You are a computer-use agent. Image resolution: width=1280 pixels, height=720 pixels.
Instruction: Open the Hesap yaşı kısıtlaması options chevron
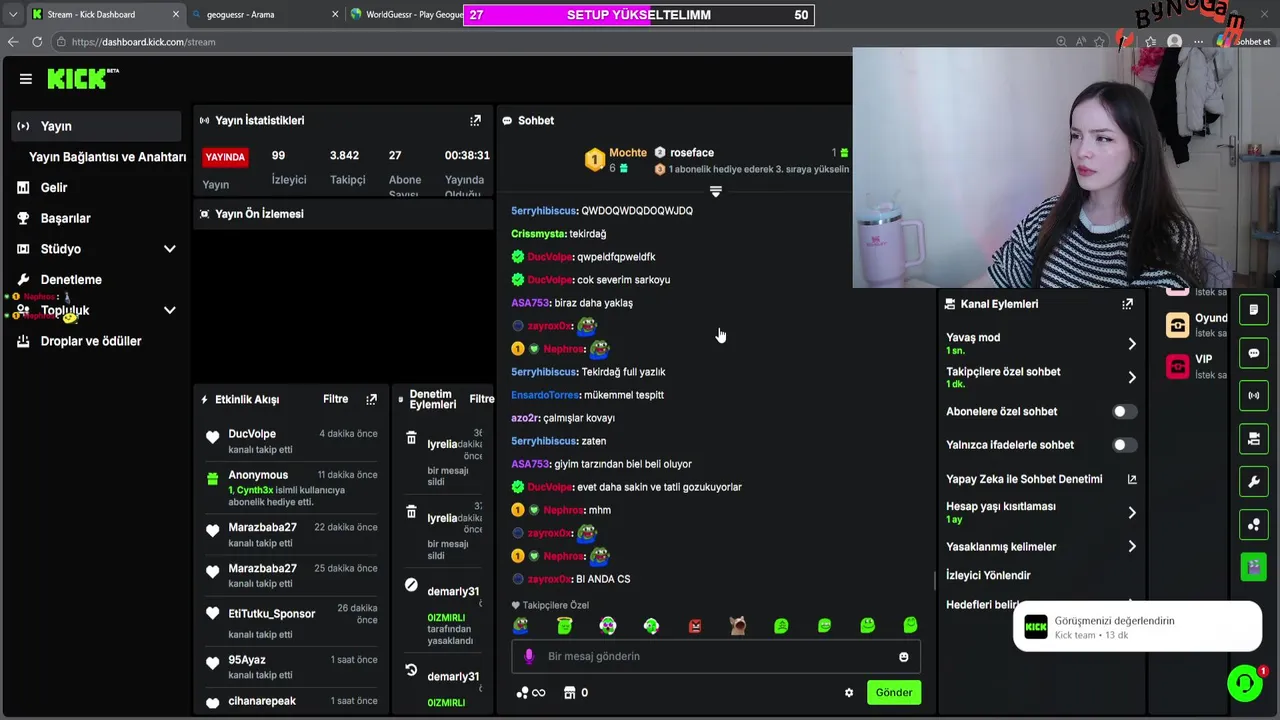click(1132, 513)
